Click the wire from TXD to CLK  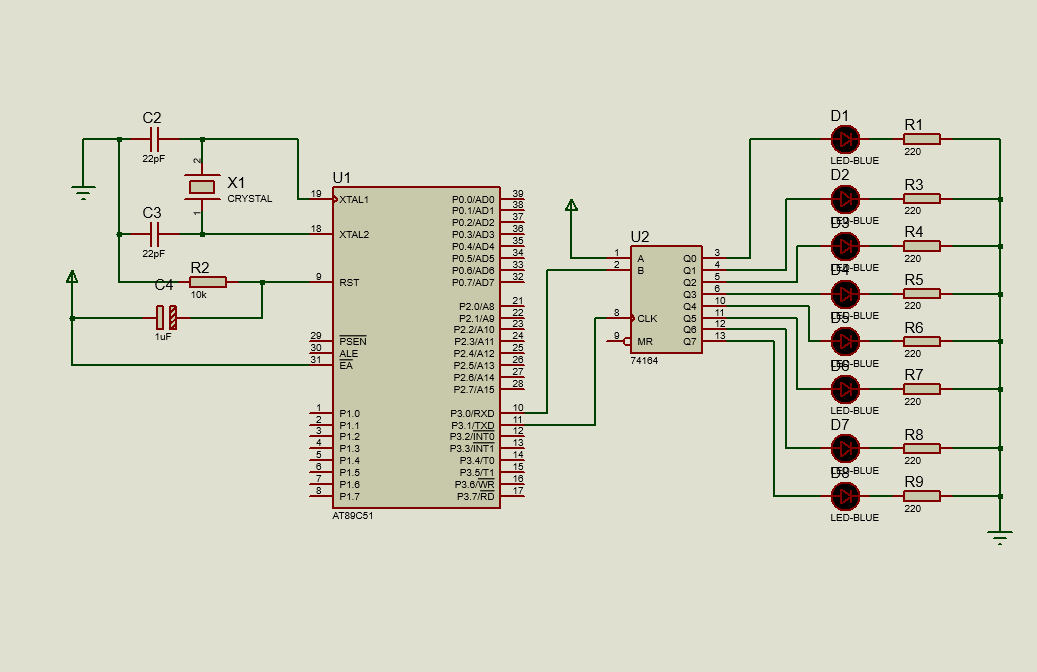(x=595, y=372)
